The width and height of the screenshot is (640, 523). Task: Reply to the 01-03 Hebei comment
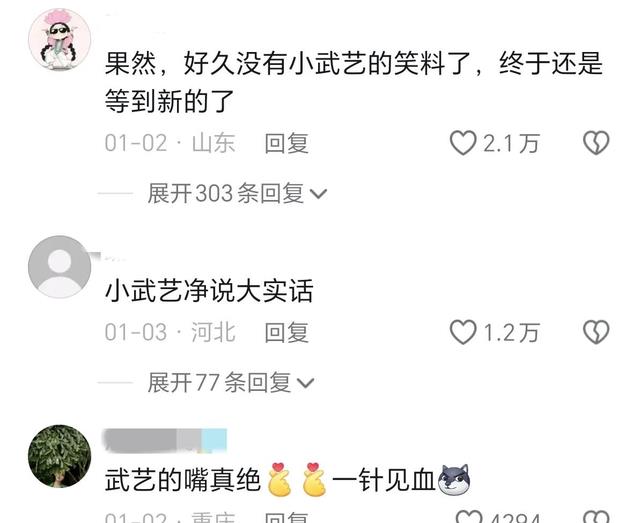pyautogui.click(x=286, y=332)
